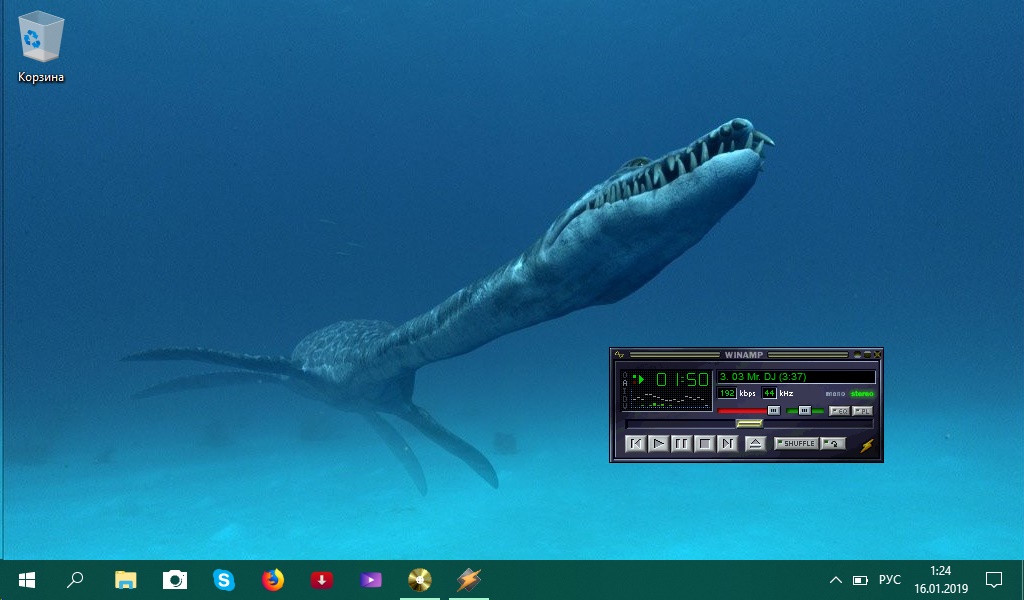Click the Previous track button in Winamp

point(635,444)
